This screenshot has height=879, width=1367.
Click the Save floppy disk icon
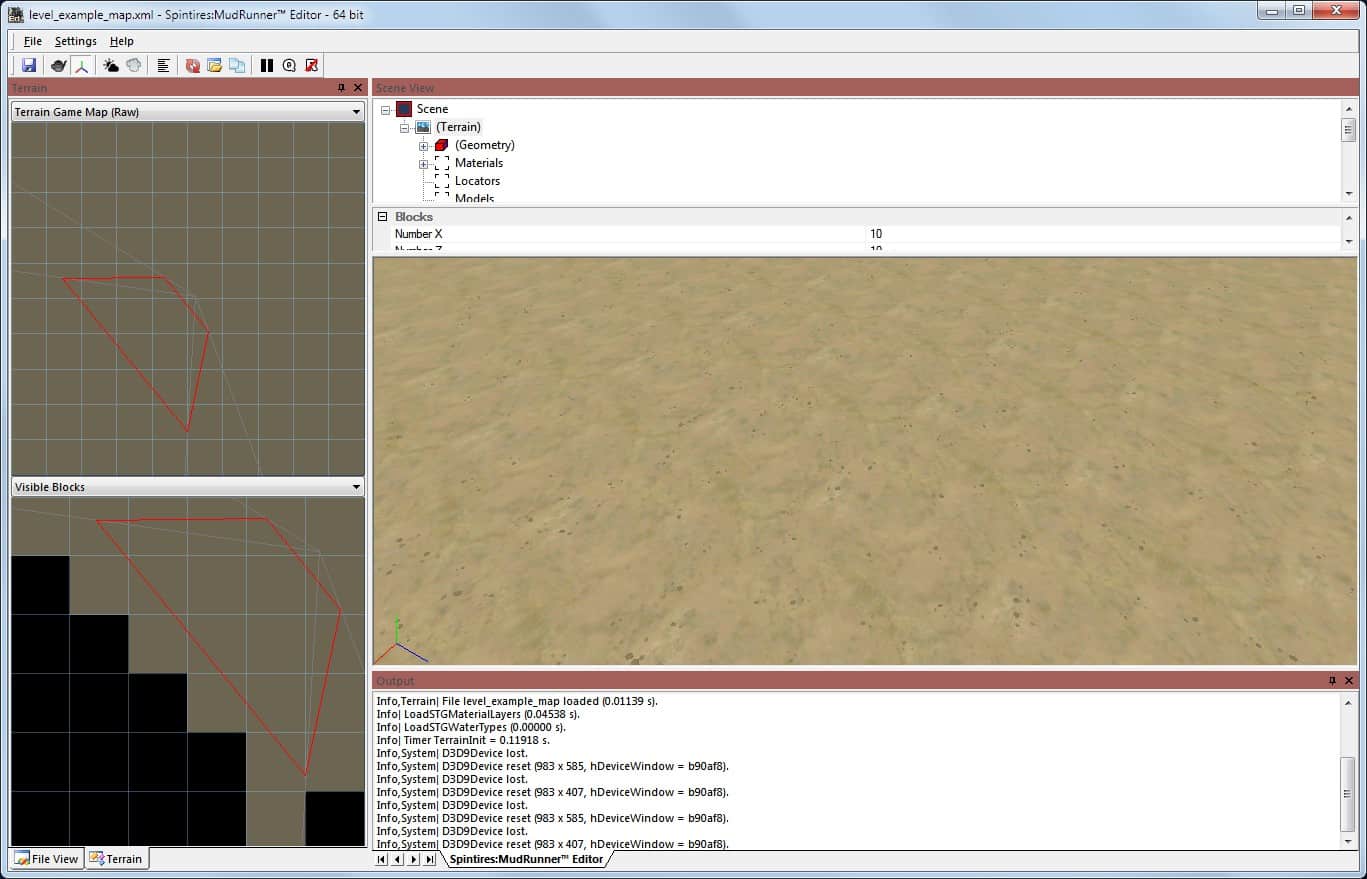pos(29,65)
